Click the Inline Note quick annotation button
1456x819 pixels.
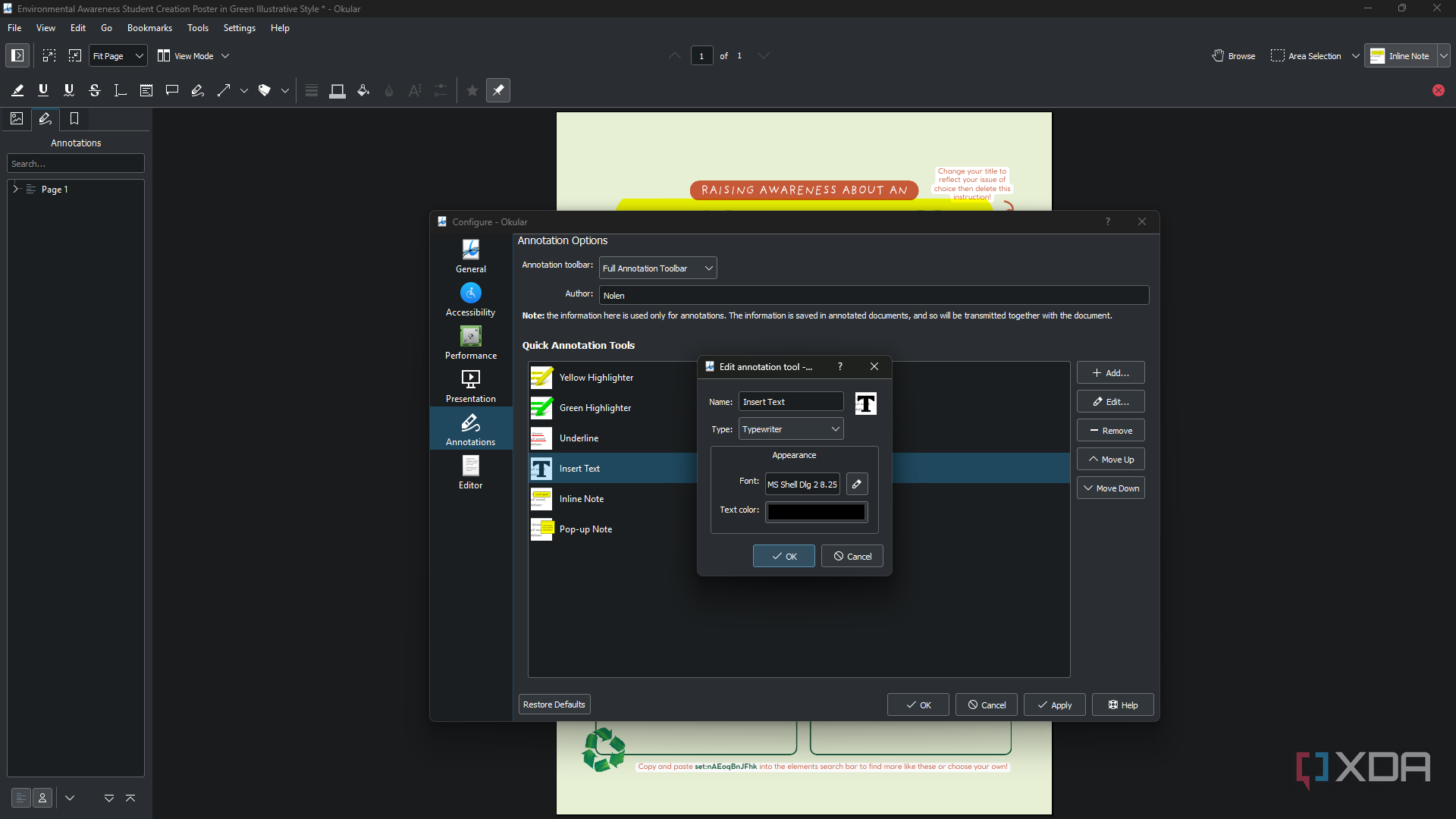[1400, 55]
